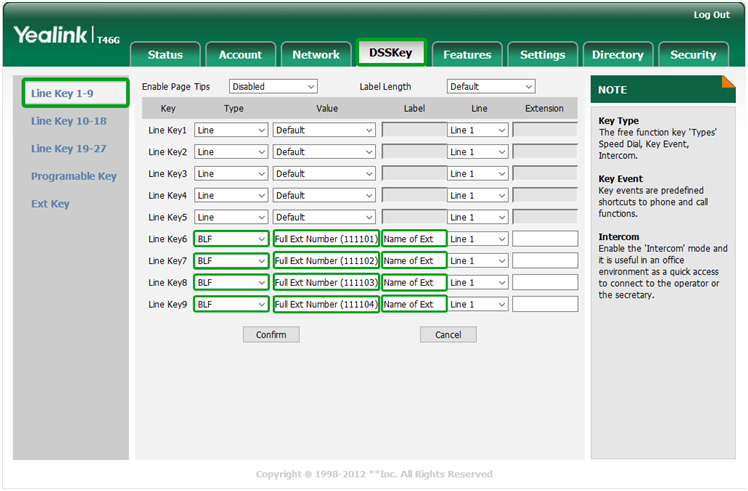Open Ext Key sidebar page

50,204
